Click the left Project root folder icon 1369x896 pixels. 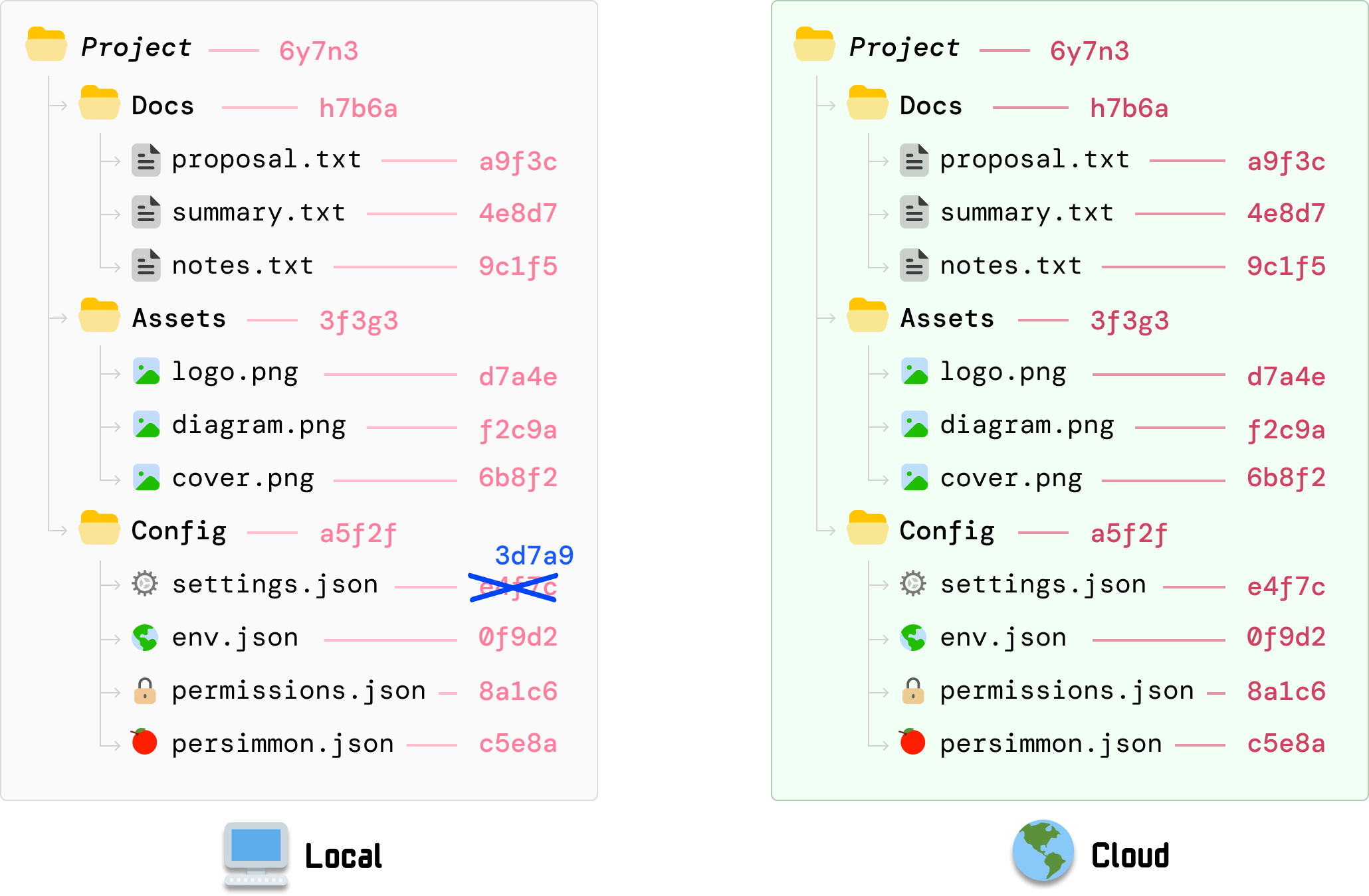[x=46, y=45]
